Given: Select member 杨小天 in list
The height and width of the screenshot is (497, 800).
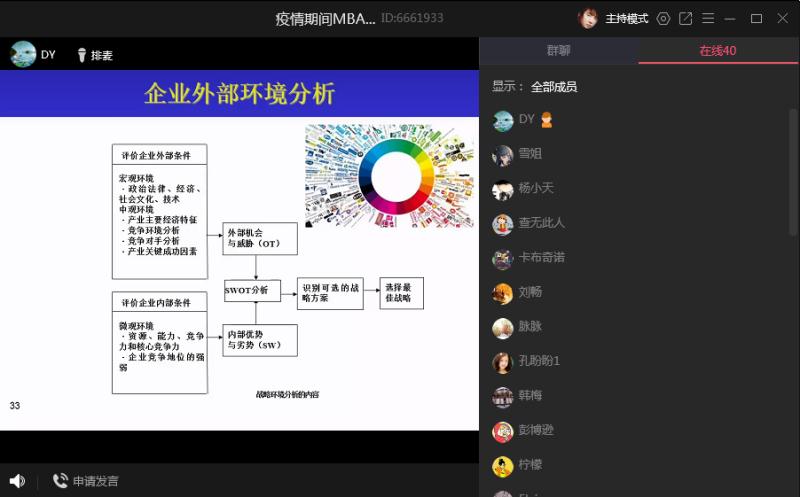Looking at the screenshot, I should (x=535, y=189).
